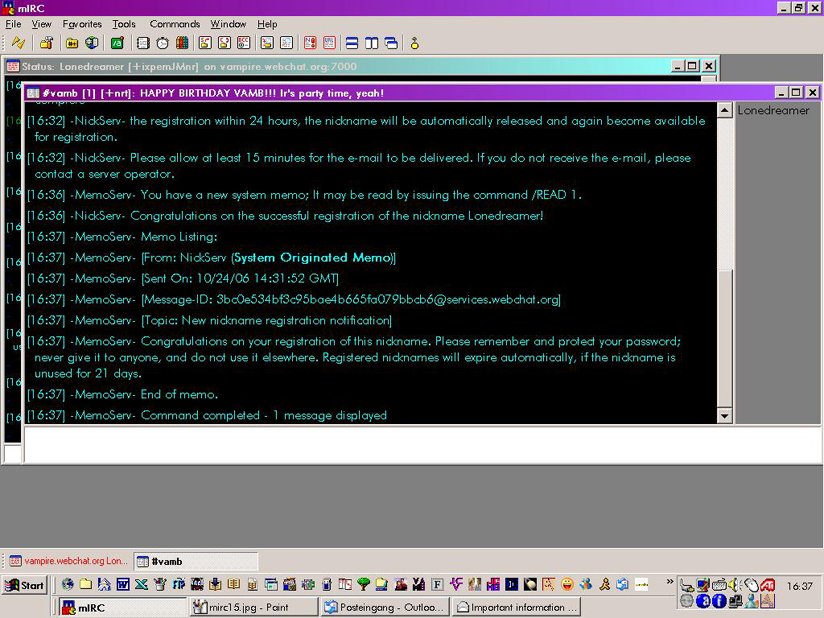
Task: Open the log files toolbar icon
Action: coord(286,43)
